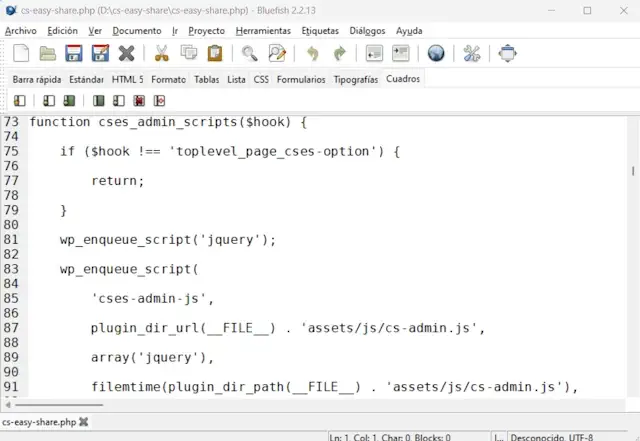Open Find with the magnifying glass icon
The height and width of the screenshot is (441, 640).
(x=250, y=53)
